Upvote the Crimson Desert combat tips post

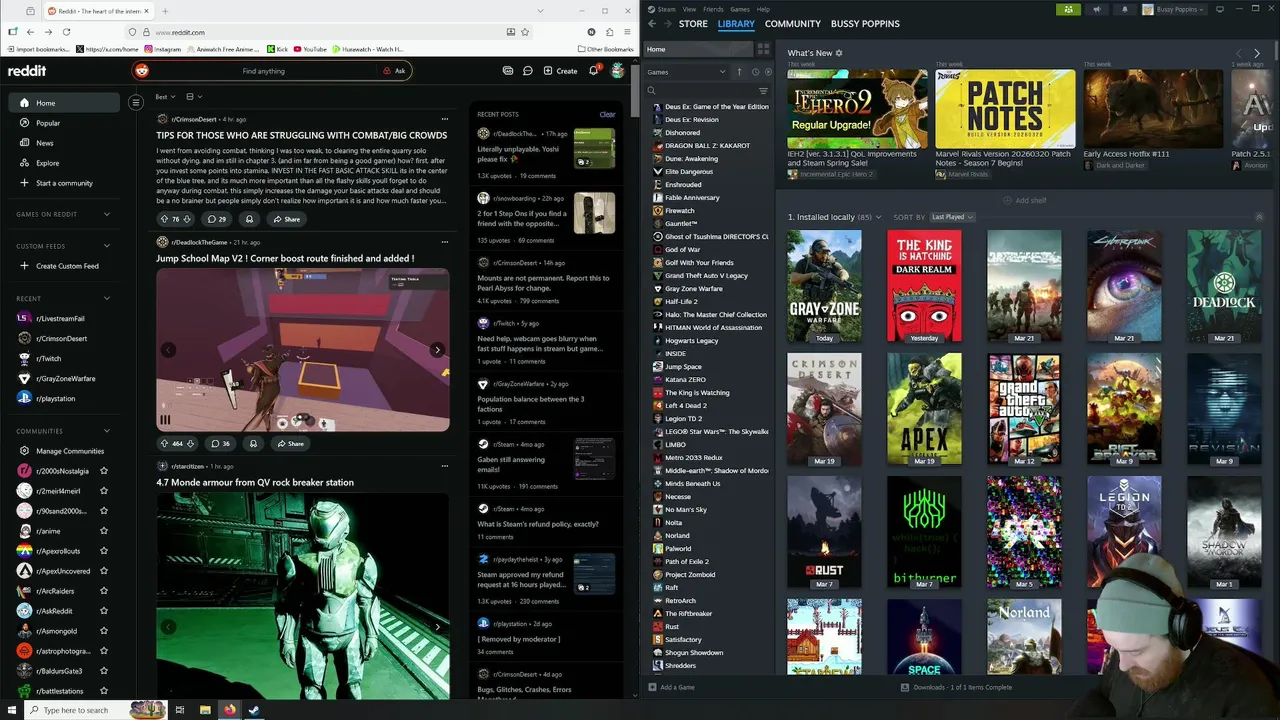(164, 219)
